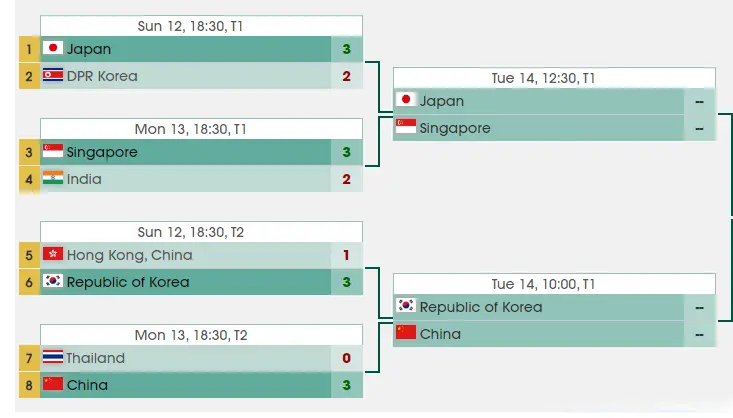The height and width of the screenshot is (418, 733).
Task: Click the Thailand flag icon
Action: point(53,358)
